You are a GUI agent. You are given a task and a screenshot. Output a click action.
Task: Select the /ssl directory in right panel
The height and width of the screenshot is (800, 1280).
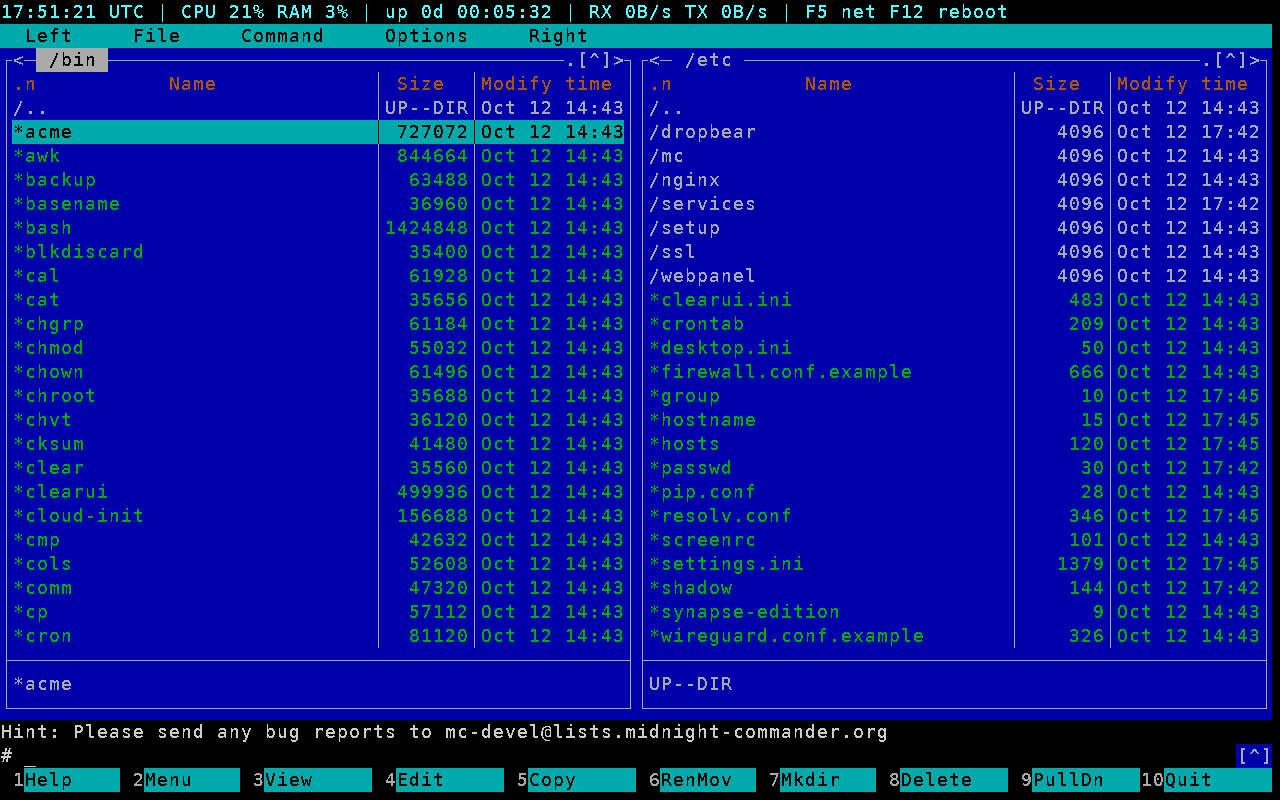[x=954, y=252]
